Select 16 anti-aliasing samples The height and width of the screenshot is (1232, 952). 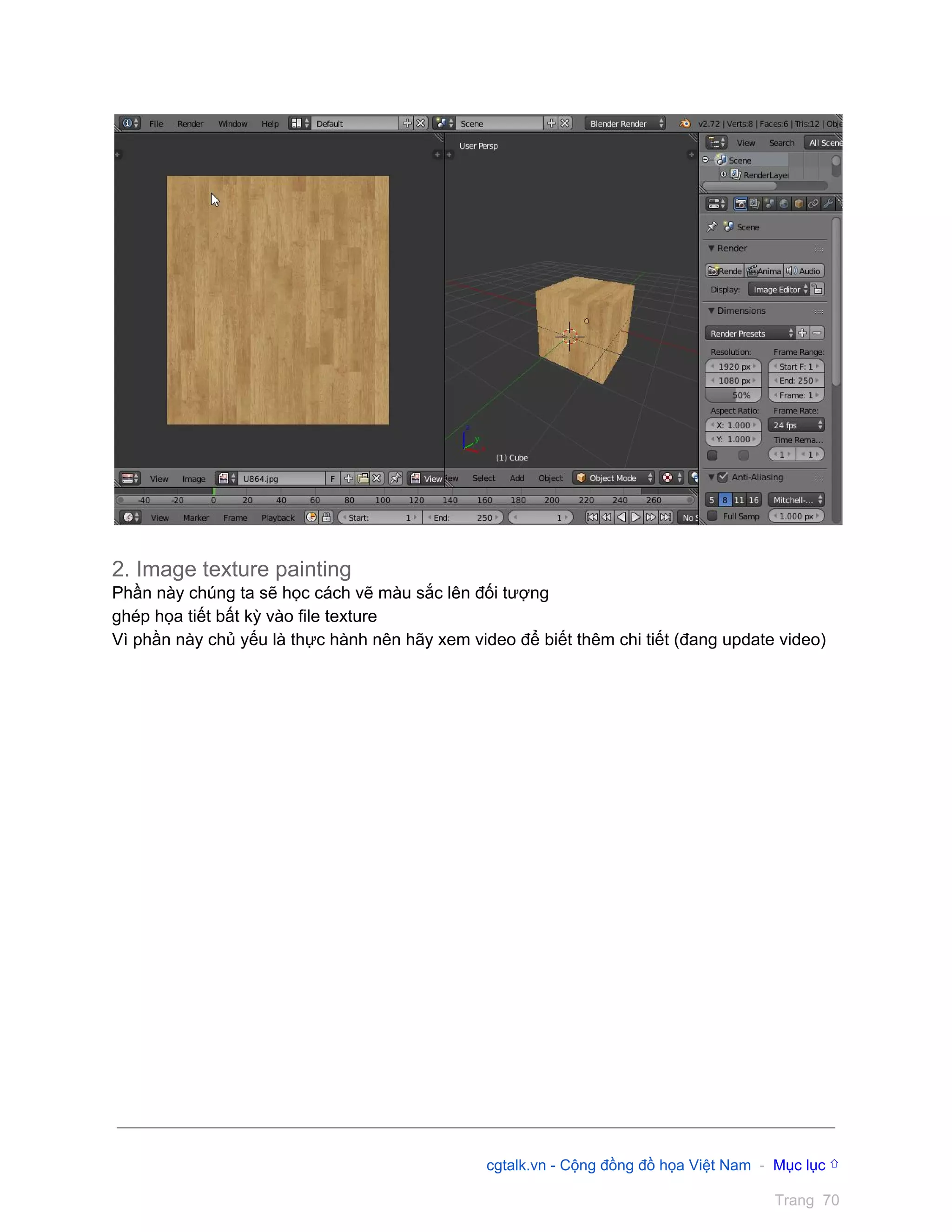754,500
